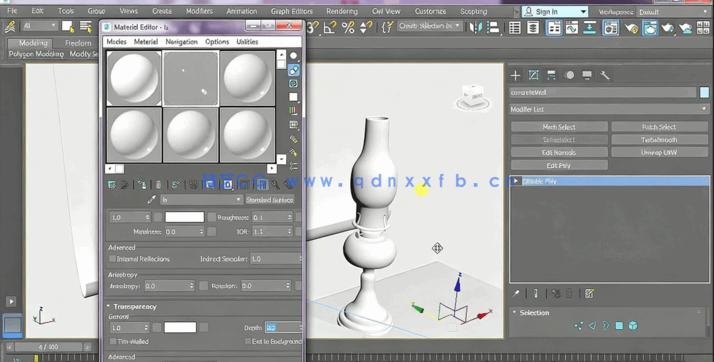The image size is (714, 362).
Task: Expand the Editable Poly stack entry
Action: pos(516,181)
